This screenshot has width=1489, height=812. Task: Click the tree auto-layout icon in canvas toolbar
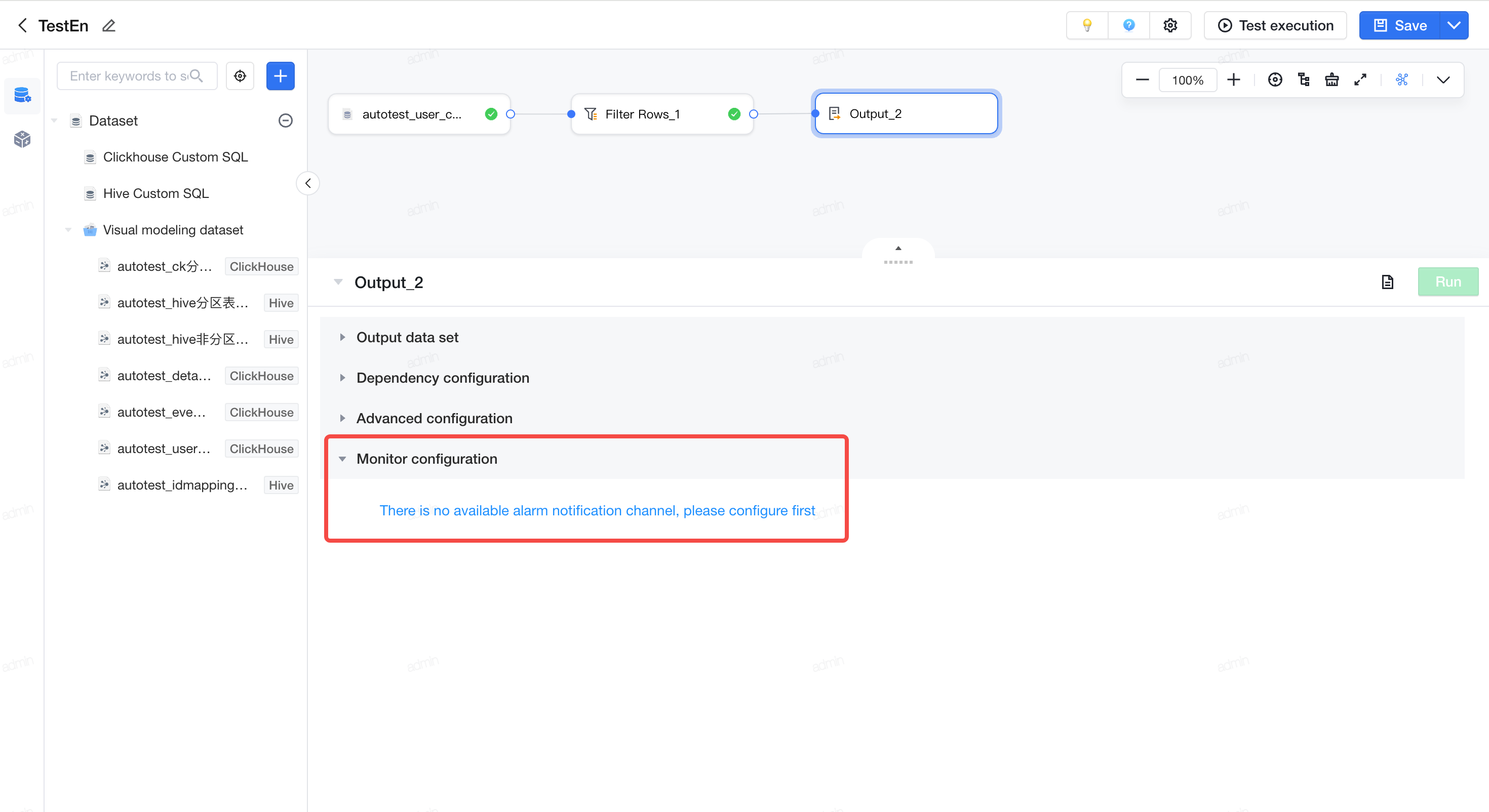[1304, 80]
